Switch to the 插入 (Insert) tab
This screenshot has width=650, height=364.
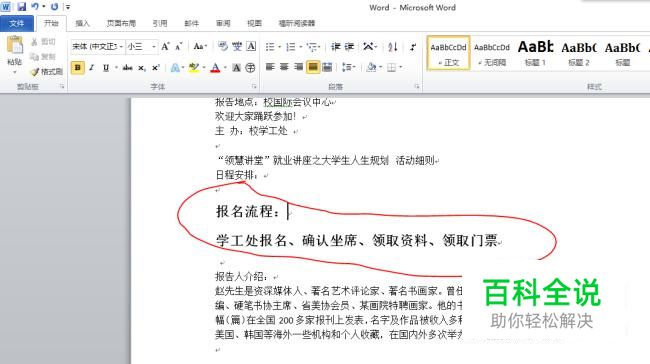82,23
